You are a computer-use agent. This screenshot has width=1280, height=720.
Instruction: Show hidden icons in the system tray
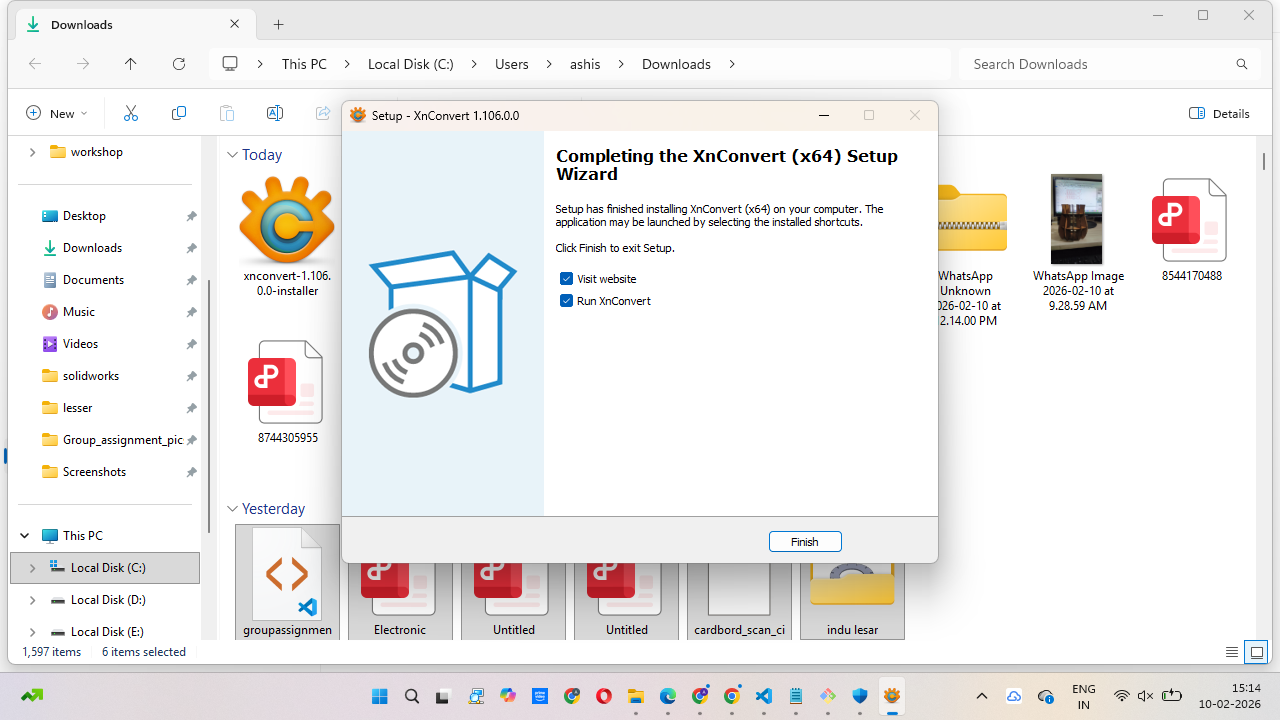[982, 696]
